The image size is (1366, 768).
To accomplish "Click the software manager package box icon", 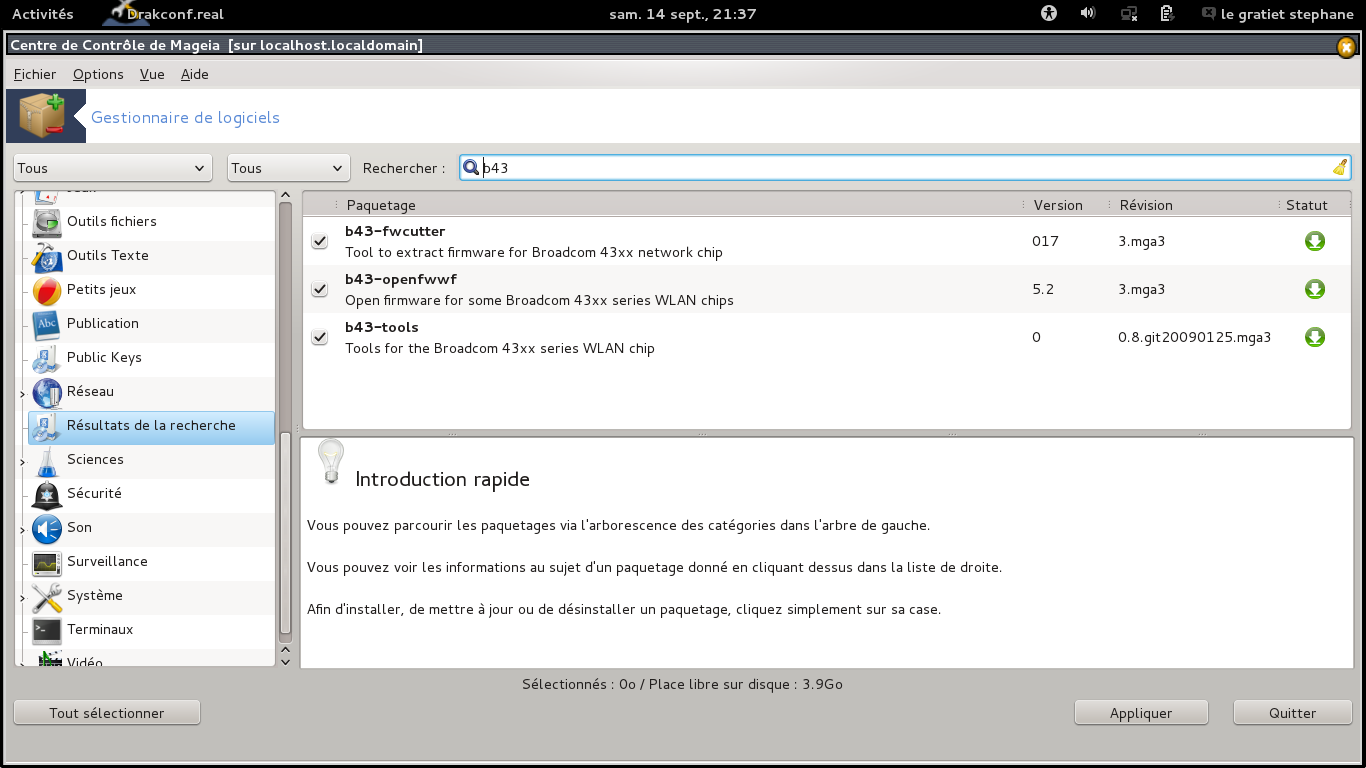I will 40,116.
